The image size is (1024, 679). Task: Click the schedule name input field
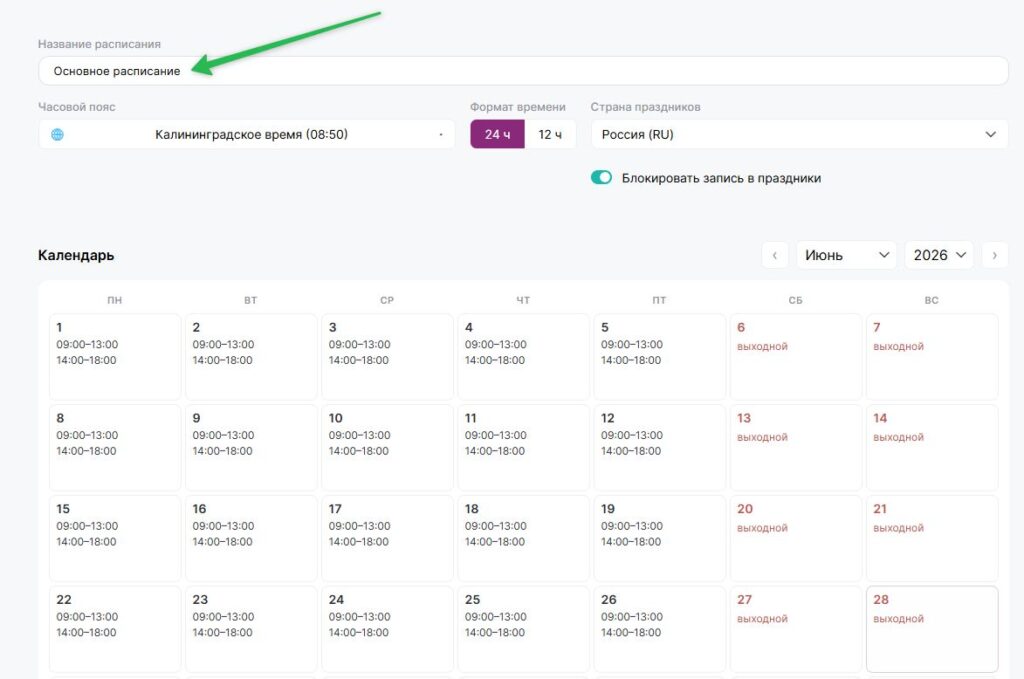(x=523, y=71)
